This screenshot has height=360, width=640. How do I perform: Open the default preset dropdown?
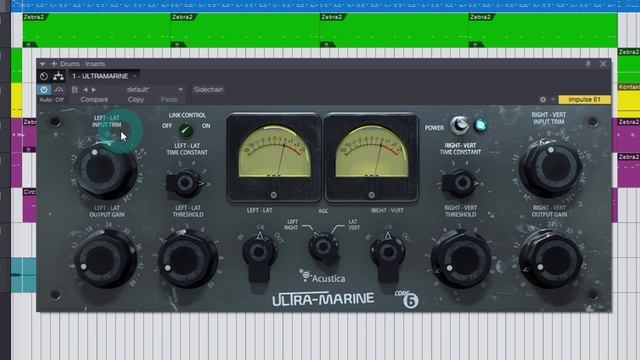pos(143,89)
